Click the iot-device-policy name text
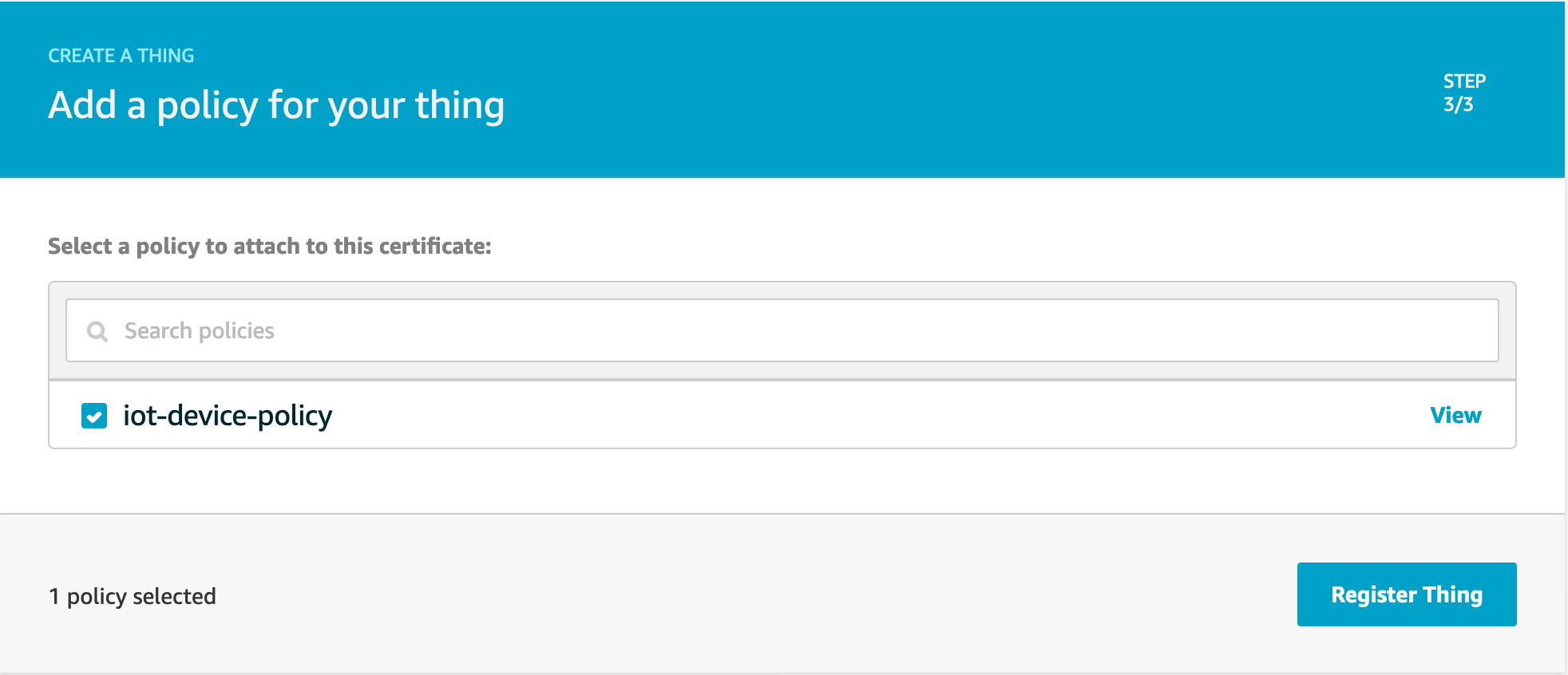 [228, 416]
